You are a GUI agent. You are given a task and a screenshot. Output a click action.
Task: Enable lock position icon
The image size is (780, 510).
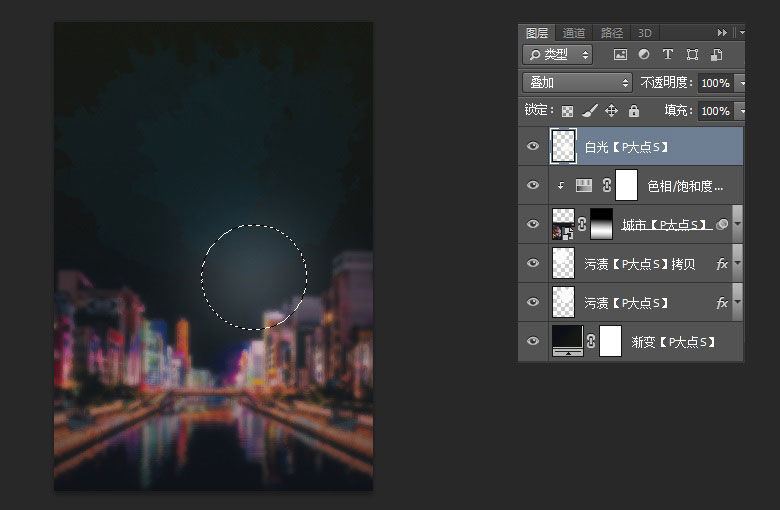tap(611, 111)
